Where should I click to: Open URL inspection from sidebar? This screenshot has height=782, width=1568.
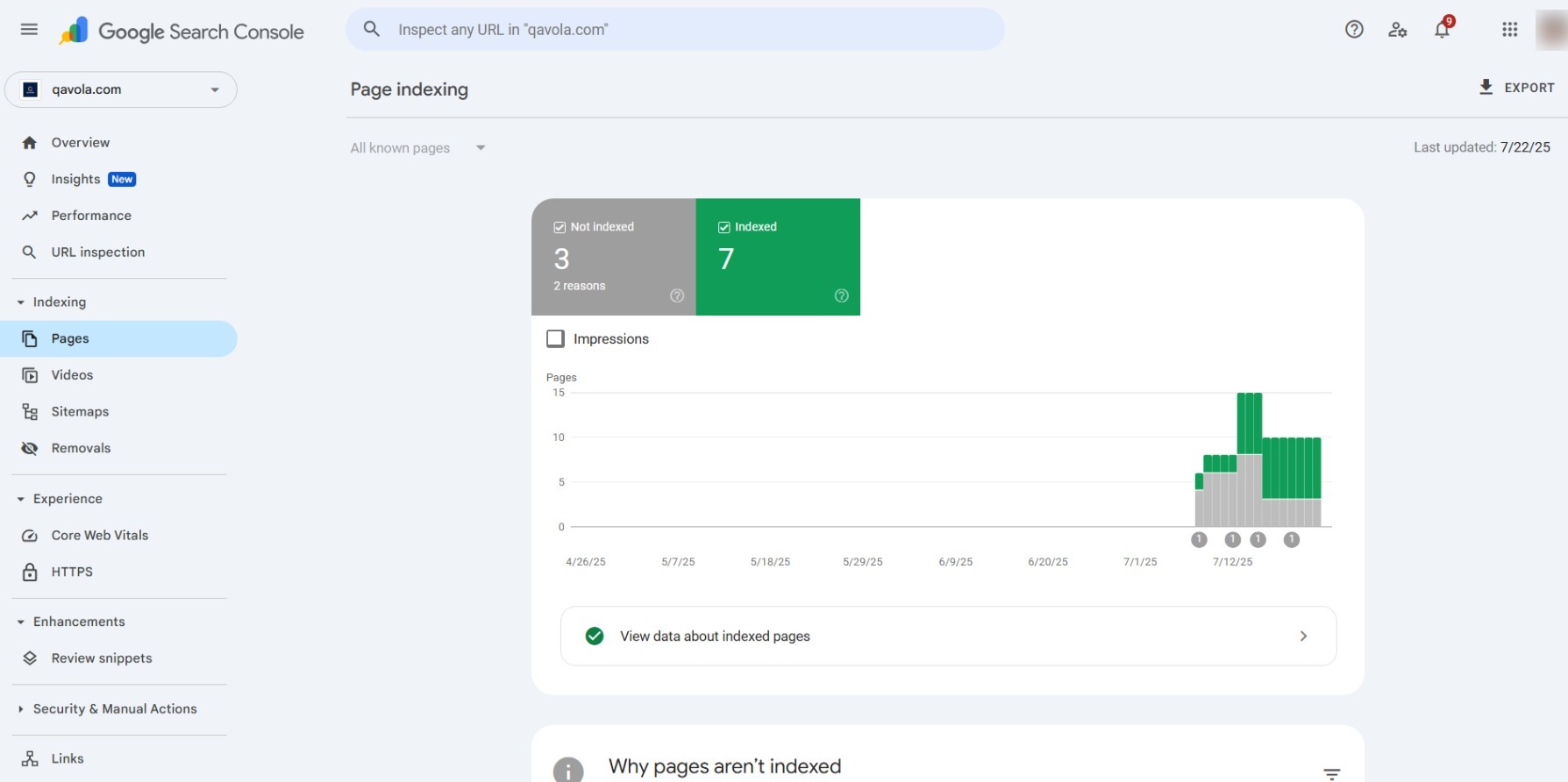pyautogui.click(x=98, y=252)
